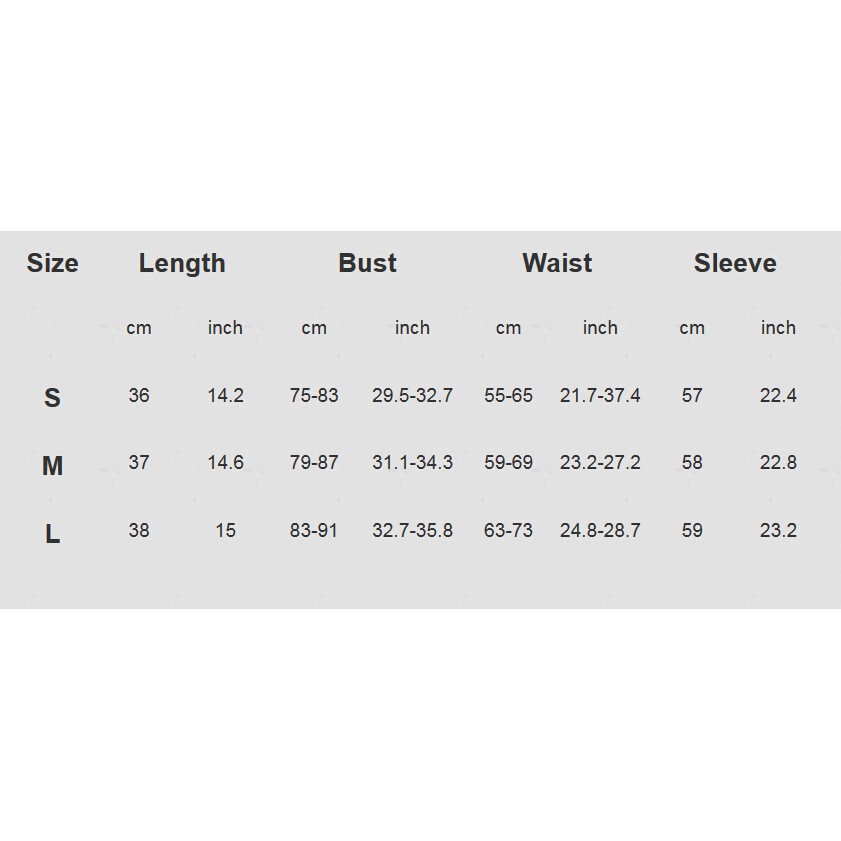Click the Length column header
Image resolution: width=841 pixels, height=841 pixels.
[x=182, y=264]
